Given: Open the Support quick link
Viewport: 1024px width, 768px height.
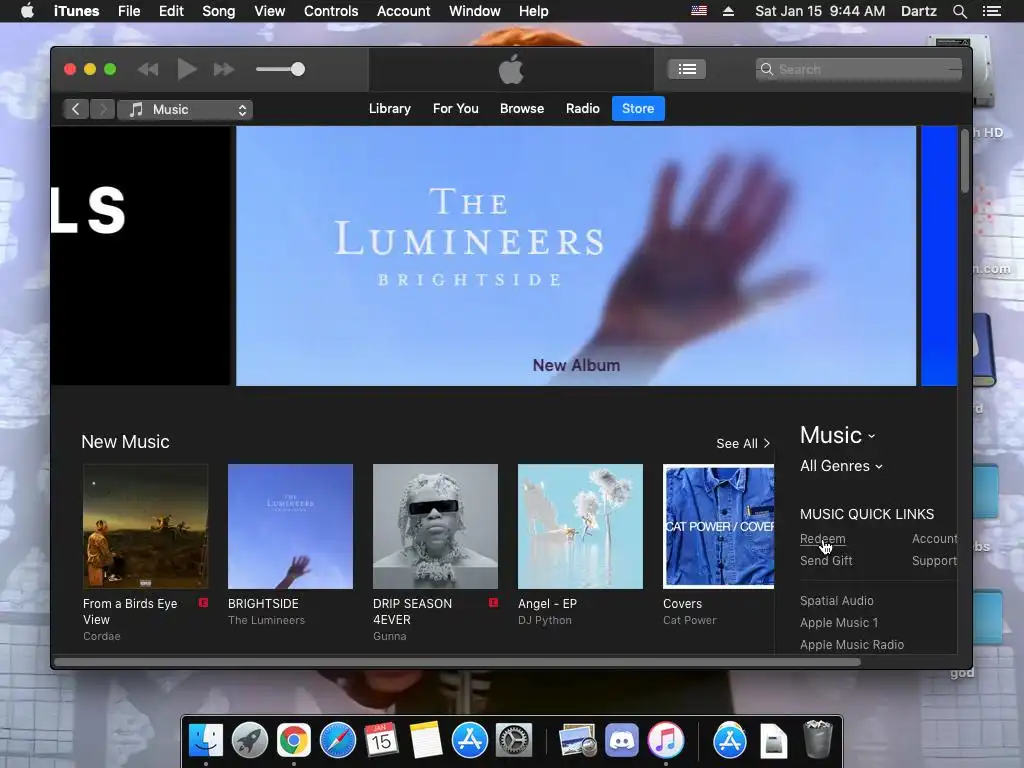Looking at the screenshot, I should point(935,561).
